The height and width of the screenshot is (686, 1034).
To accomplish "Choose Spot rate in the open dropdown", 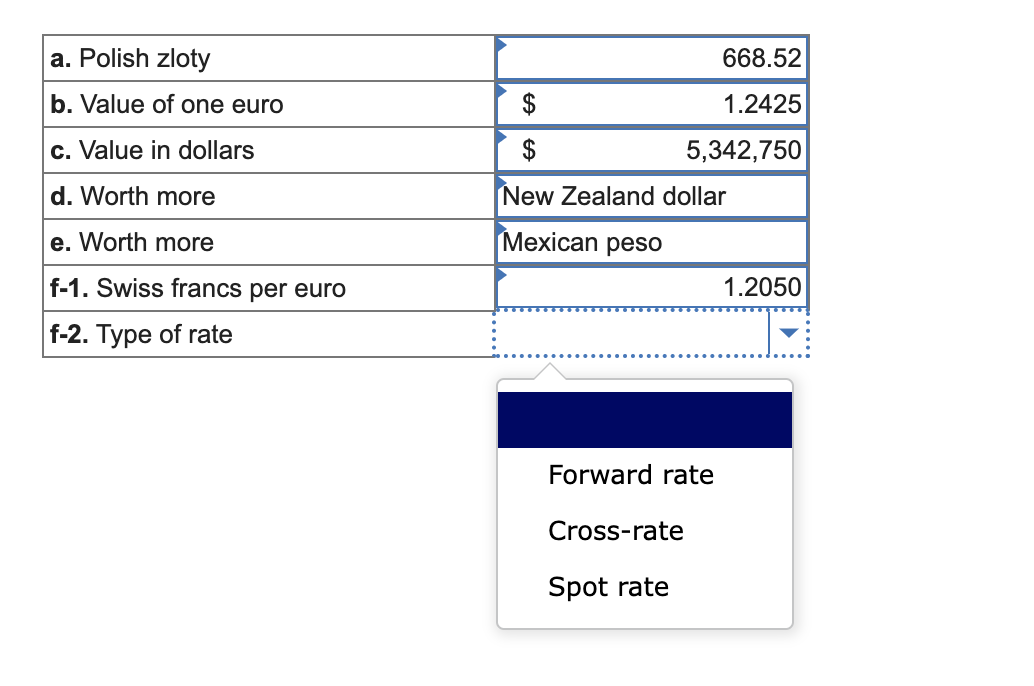I will click(608, 587).
